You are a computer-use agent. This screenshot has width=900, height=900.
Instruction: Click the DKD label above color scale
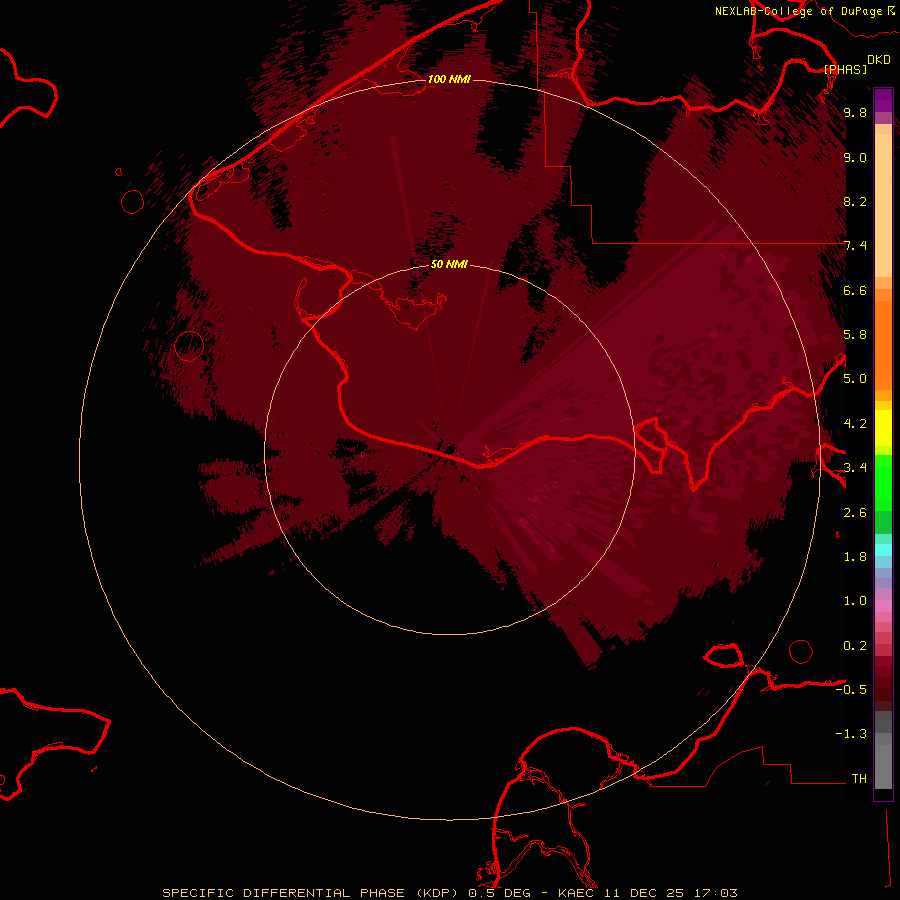click(878, 60)
